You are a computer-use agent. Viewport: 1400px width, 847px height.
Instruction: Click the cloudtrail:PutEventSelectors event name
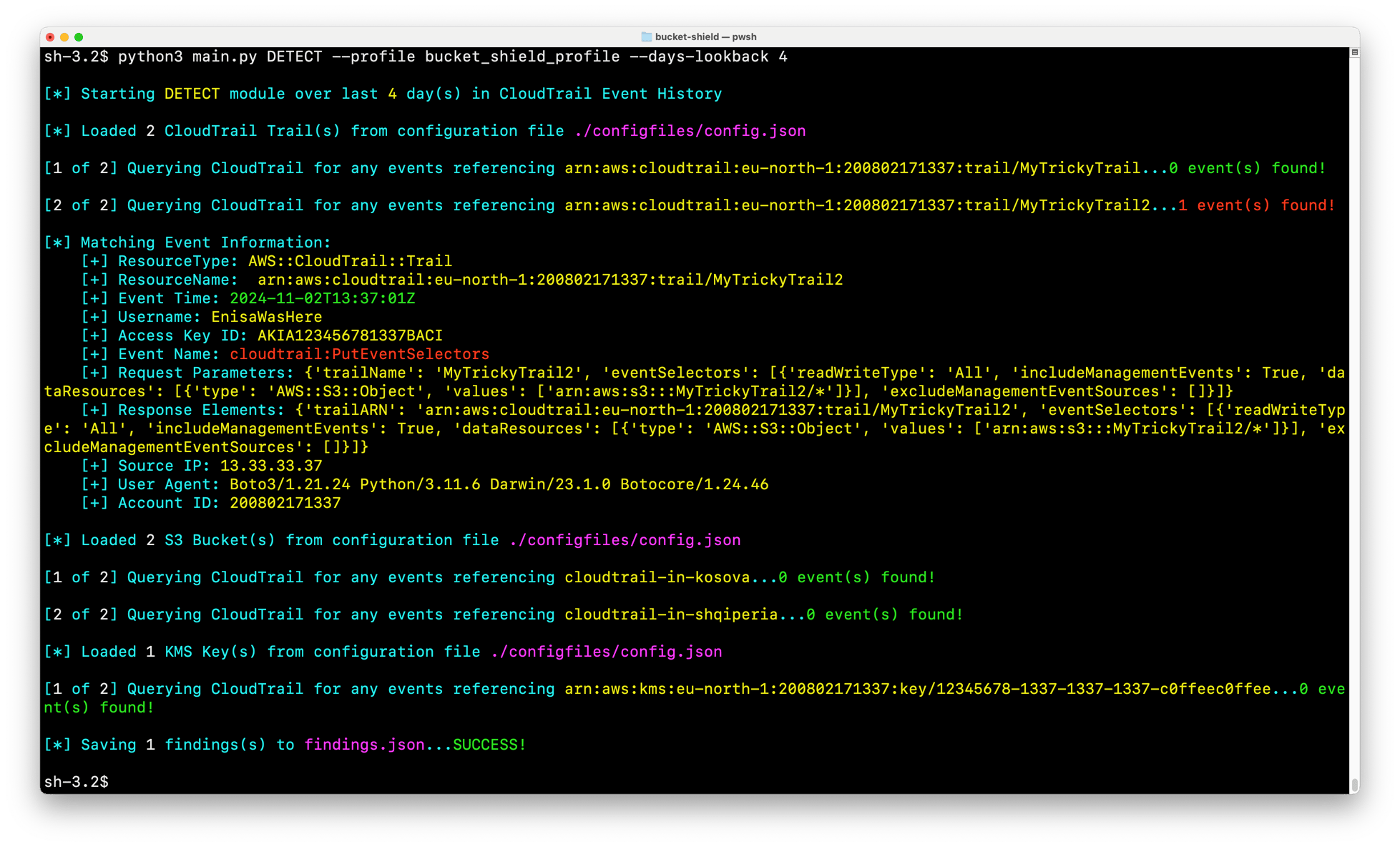click(358, 353)
